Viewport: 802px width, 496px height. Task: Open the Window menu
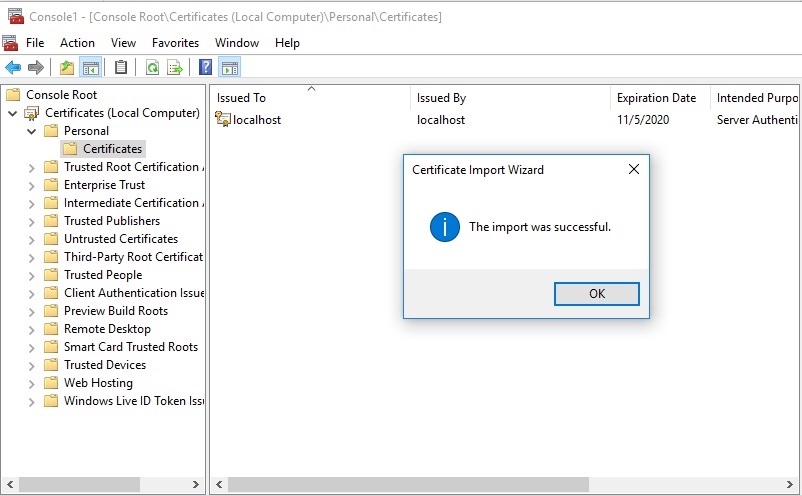click(x=237, y=42)
